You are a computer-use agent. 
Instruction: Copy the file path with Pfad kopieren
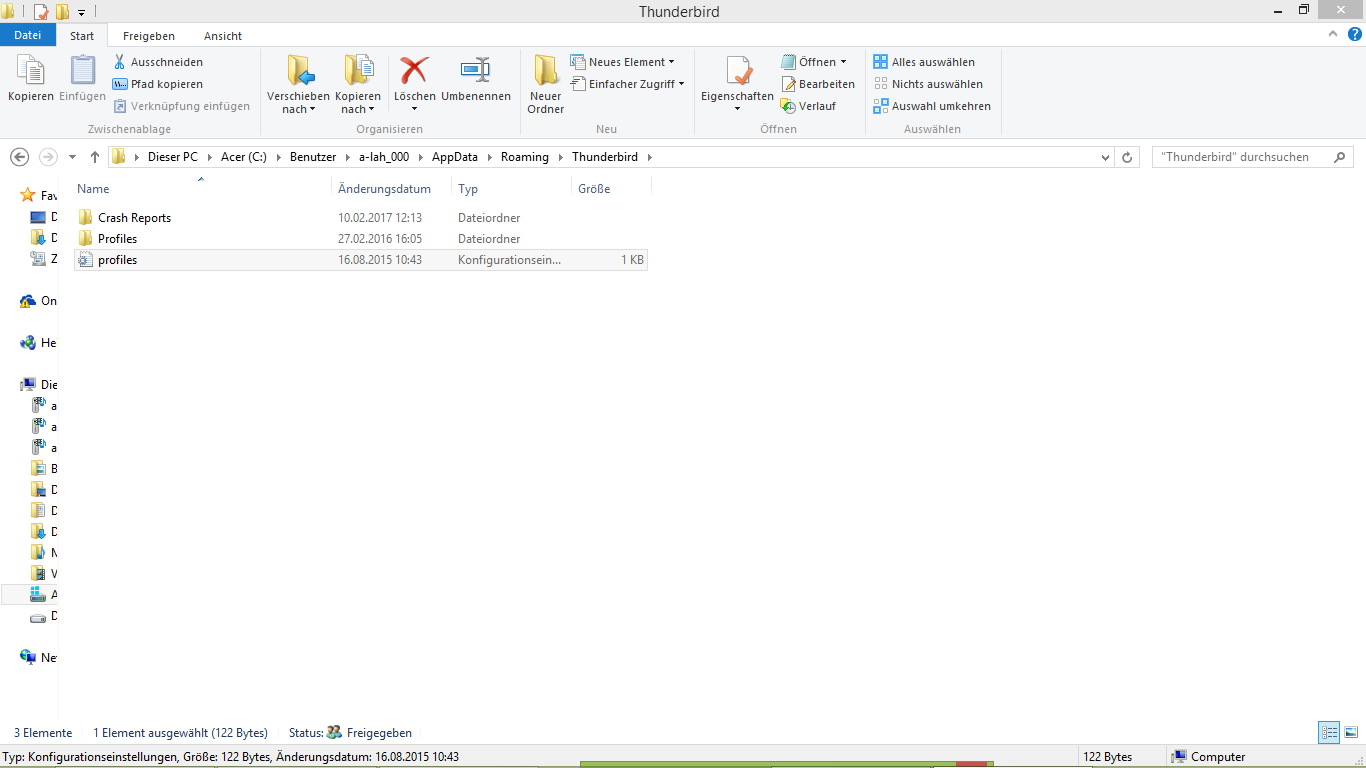158,84
